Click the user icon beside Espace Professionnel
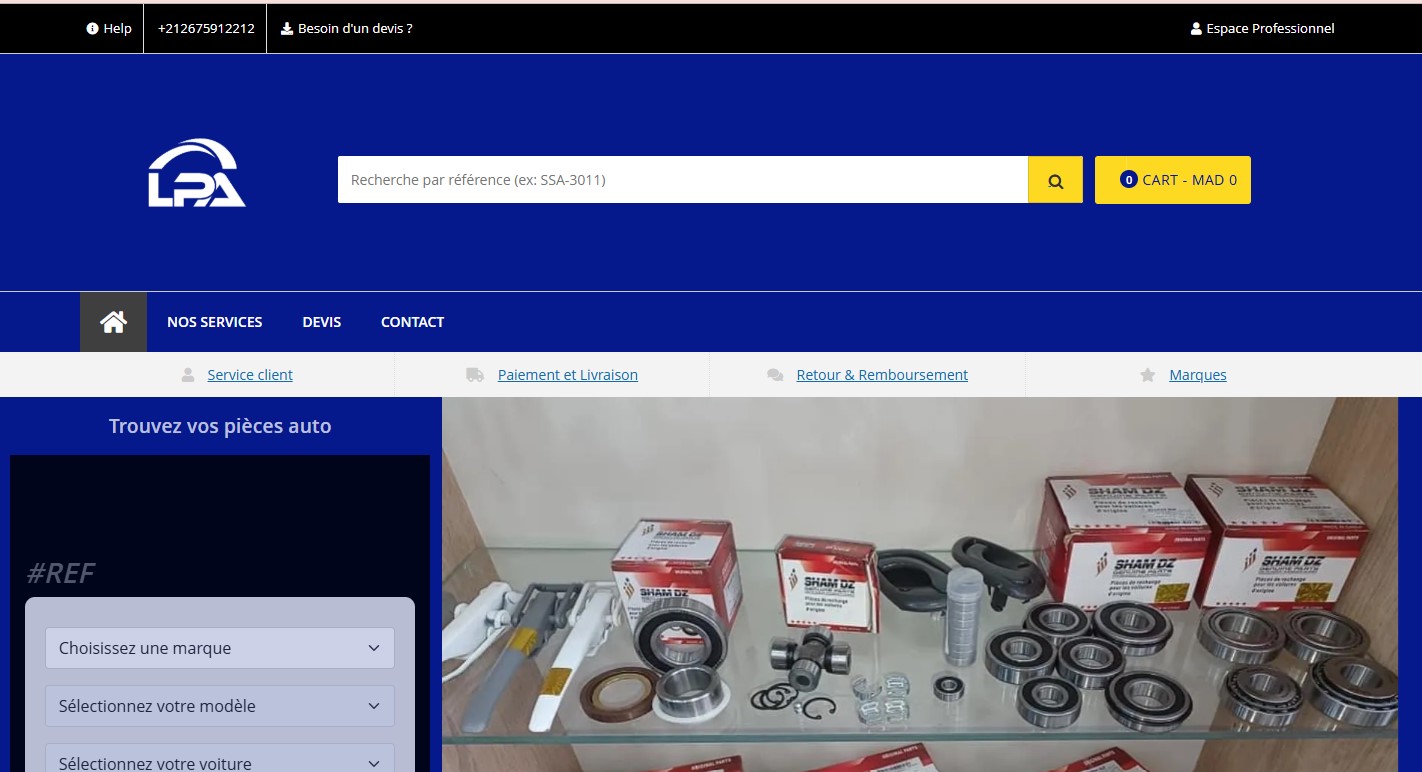The image size is (1422, 772). 1196,29
